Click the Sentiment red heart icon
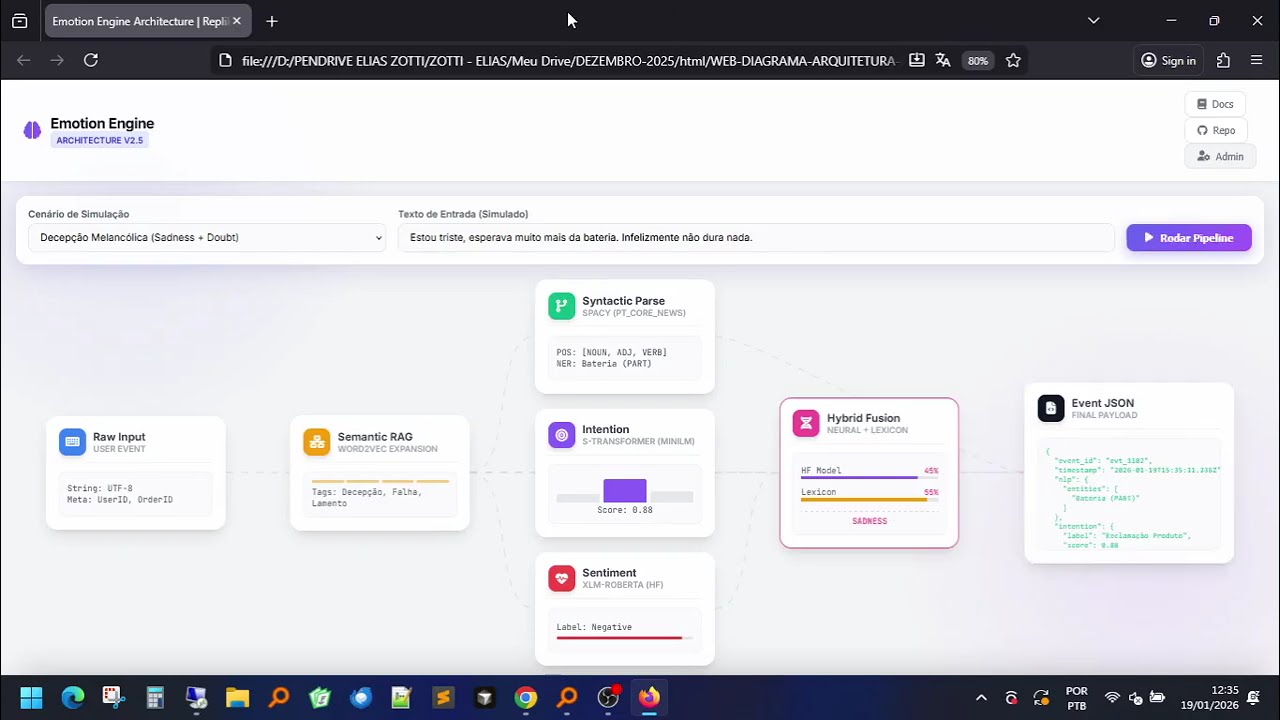Viewport: 1280px width, 720px height. pyautogui.click(x=562, y=578)
